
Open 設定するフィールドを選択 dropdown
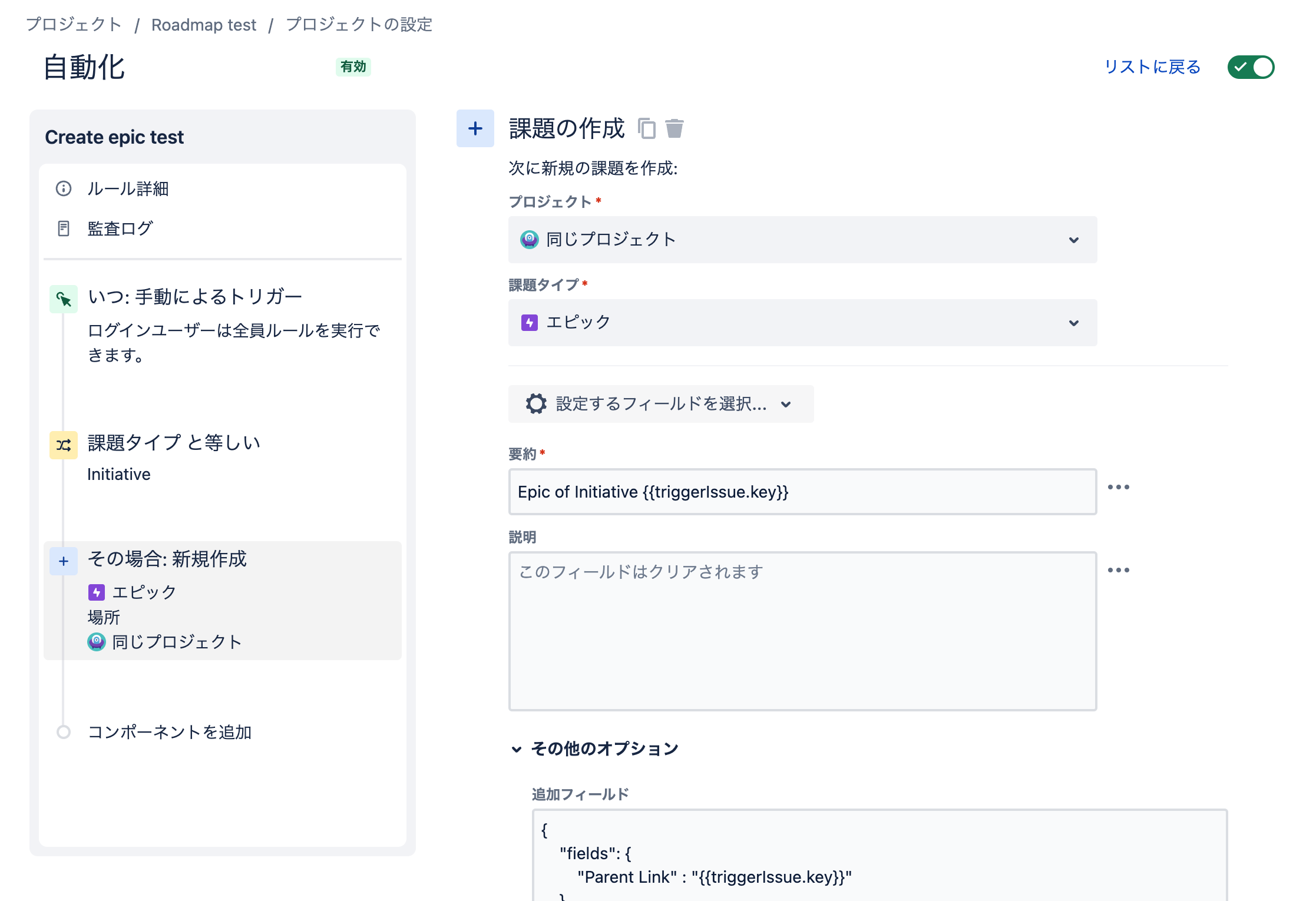[x=661, y=404]
